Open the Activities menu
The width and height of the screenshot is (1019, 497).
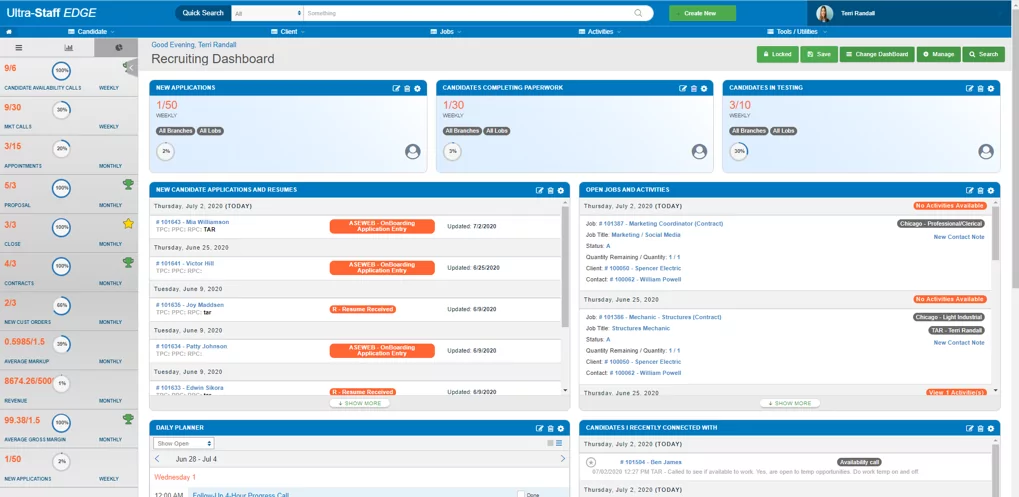click(x=600, y=31)
